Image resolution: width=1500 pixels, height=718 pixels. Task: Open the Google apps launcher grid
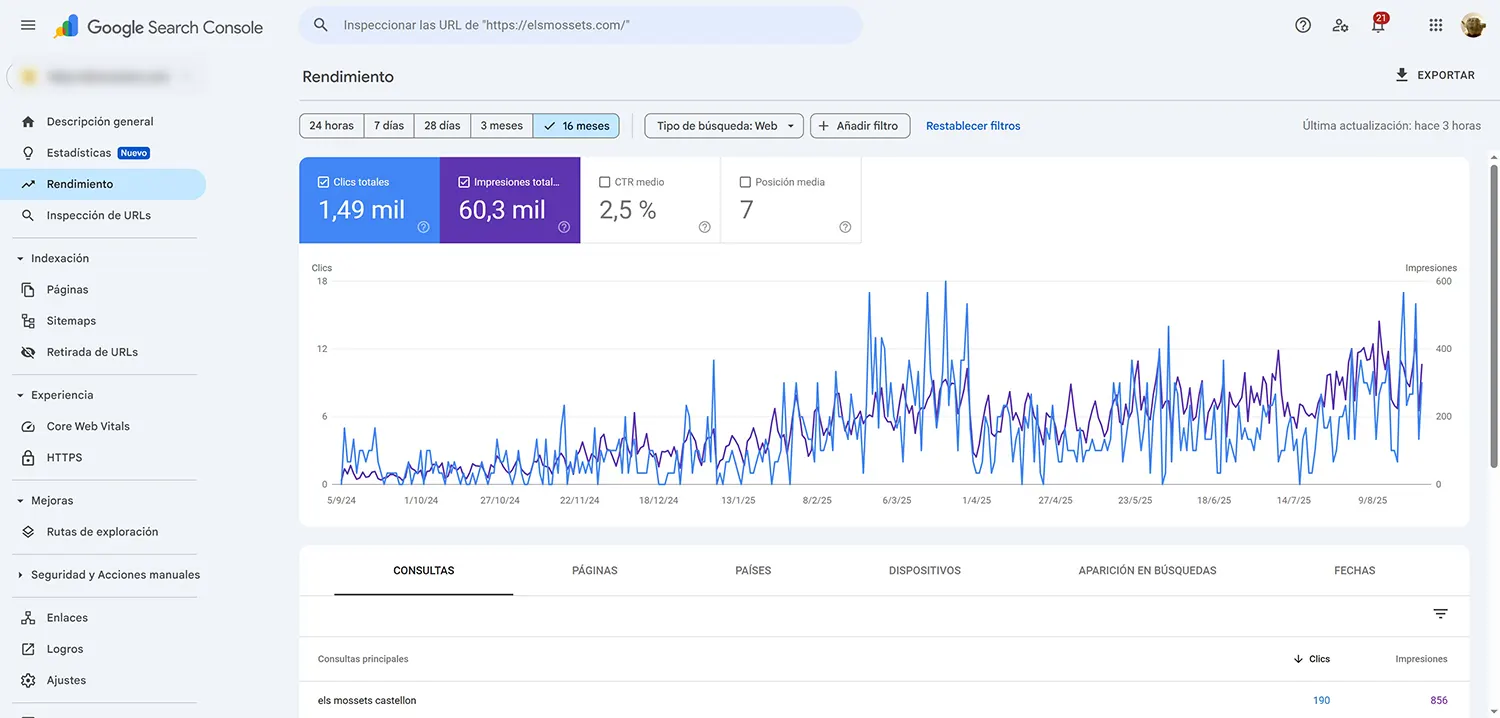point(1435,25)
